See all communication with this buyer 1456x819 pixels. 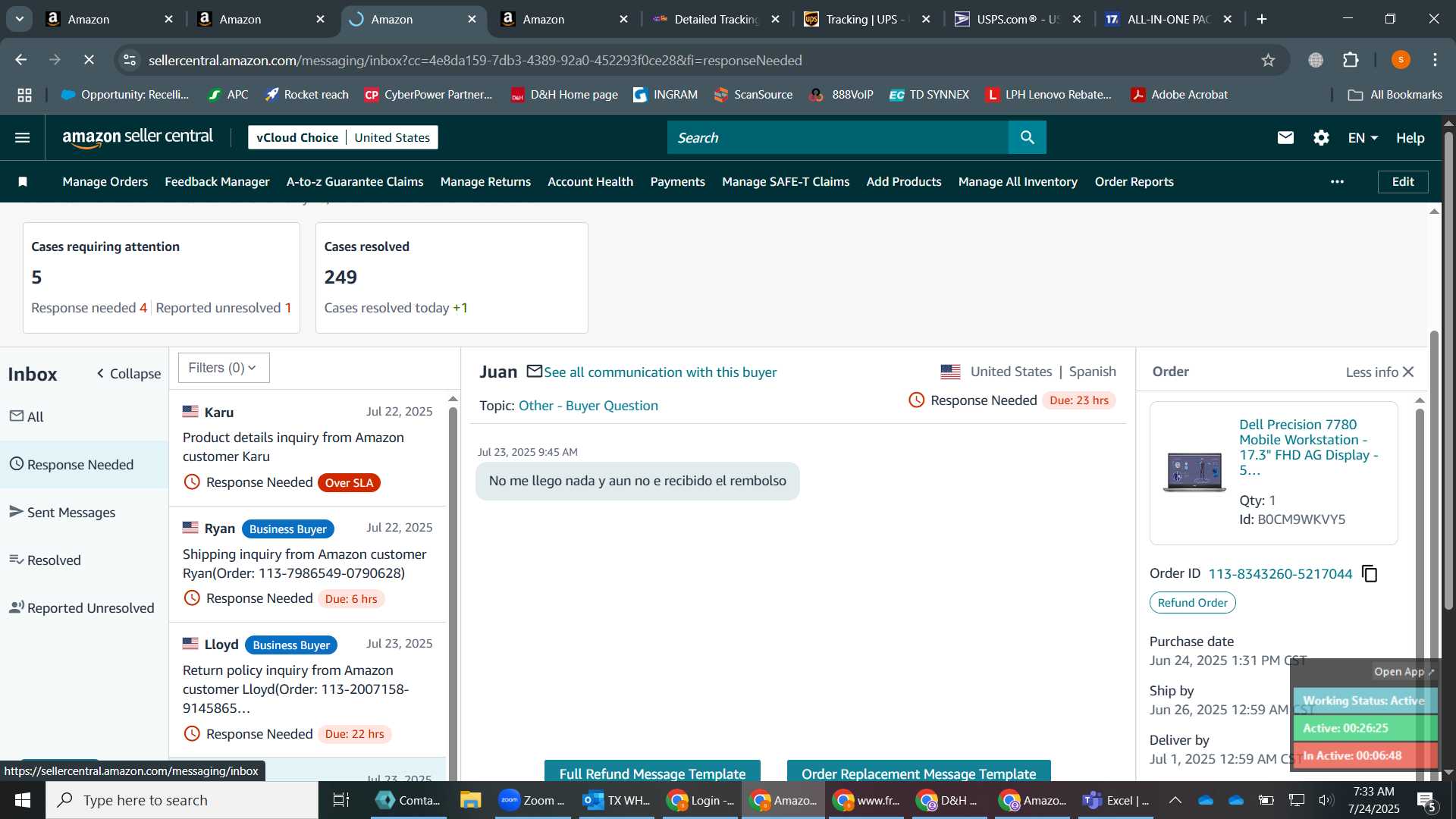[x=660, y=372]
